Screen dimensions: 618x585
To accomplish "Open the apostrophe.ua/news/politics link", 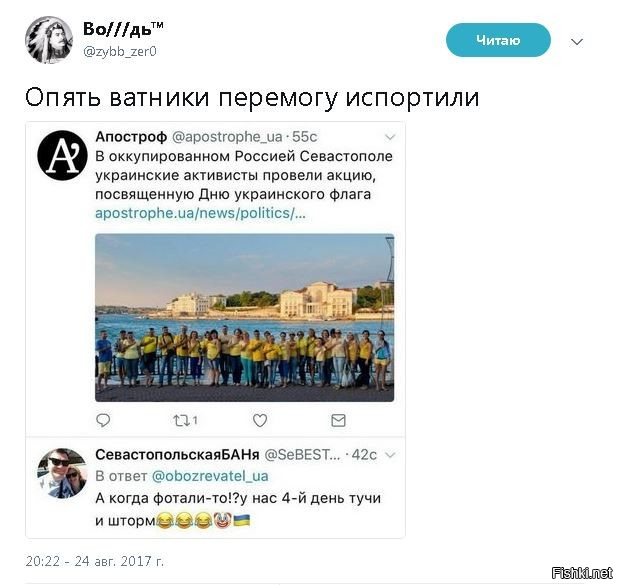I will (x=200, y=213).
